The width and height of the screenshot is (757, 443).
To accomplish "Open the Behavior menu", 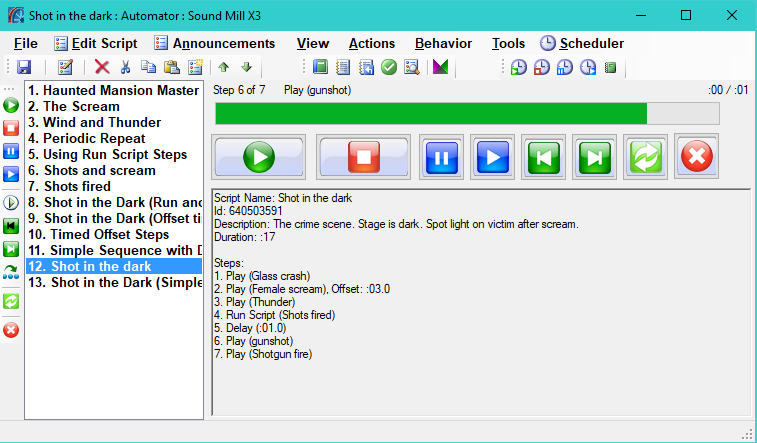I will 443,43.
